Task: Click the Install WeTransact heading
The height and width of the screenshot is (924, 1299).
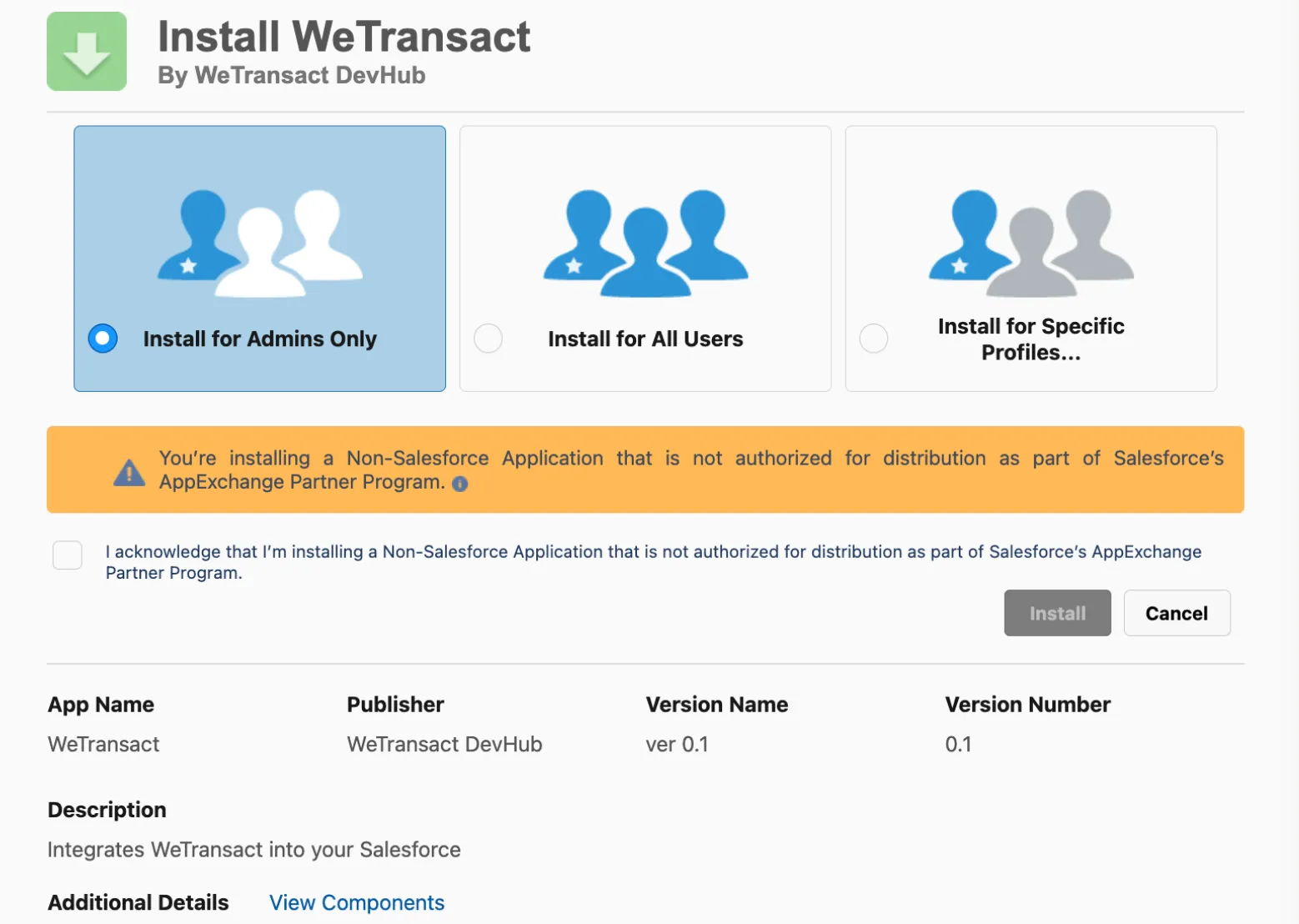Action: coord(344,37)
